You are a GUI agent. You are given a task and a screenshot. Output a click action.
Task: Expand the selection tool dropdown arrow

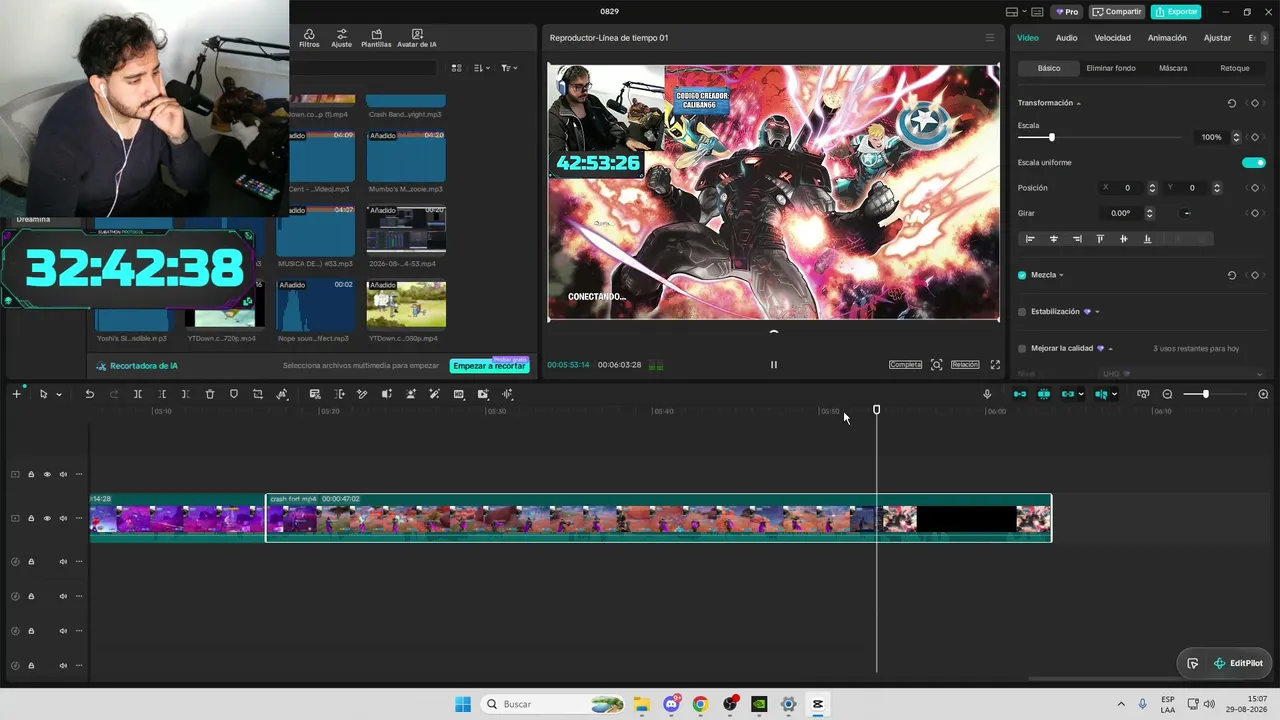pyautogui.click(x=59, y=395)
